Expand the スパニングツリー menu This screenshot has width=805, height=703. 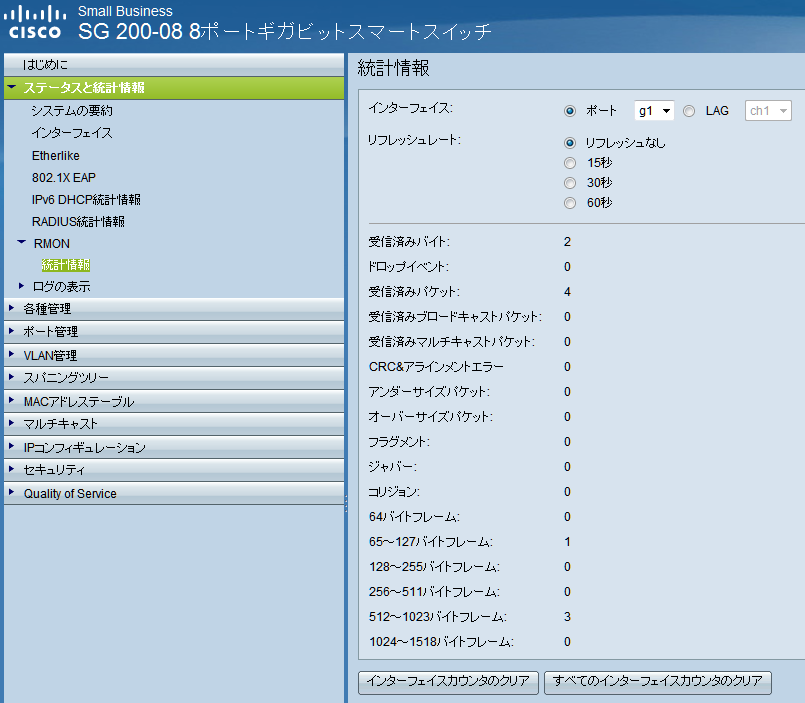pos(174,377)
